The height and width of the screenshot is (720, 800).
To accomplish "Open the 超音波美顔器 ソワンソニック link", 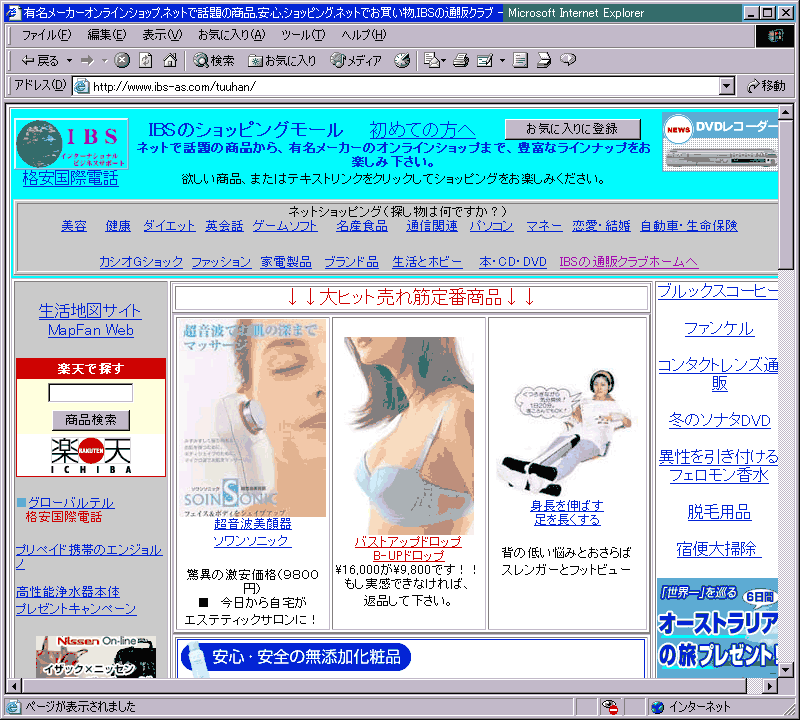I will [x=253, y=532].
